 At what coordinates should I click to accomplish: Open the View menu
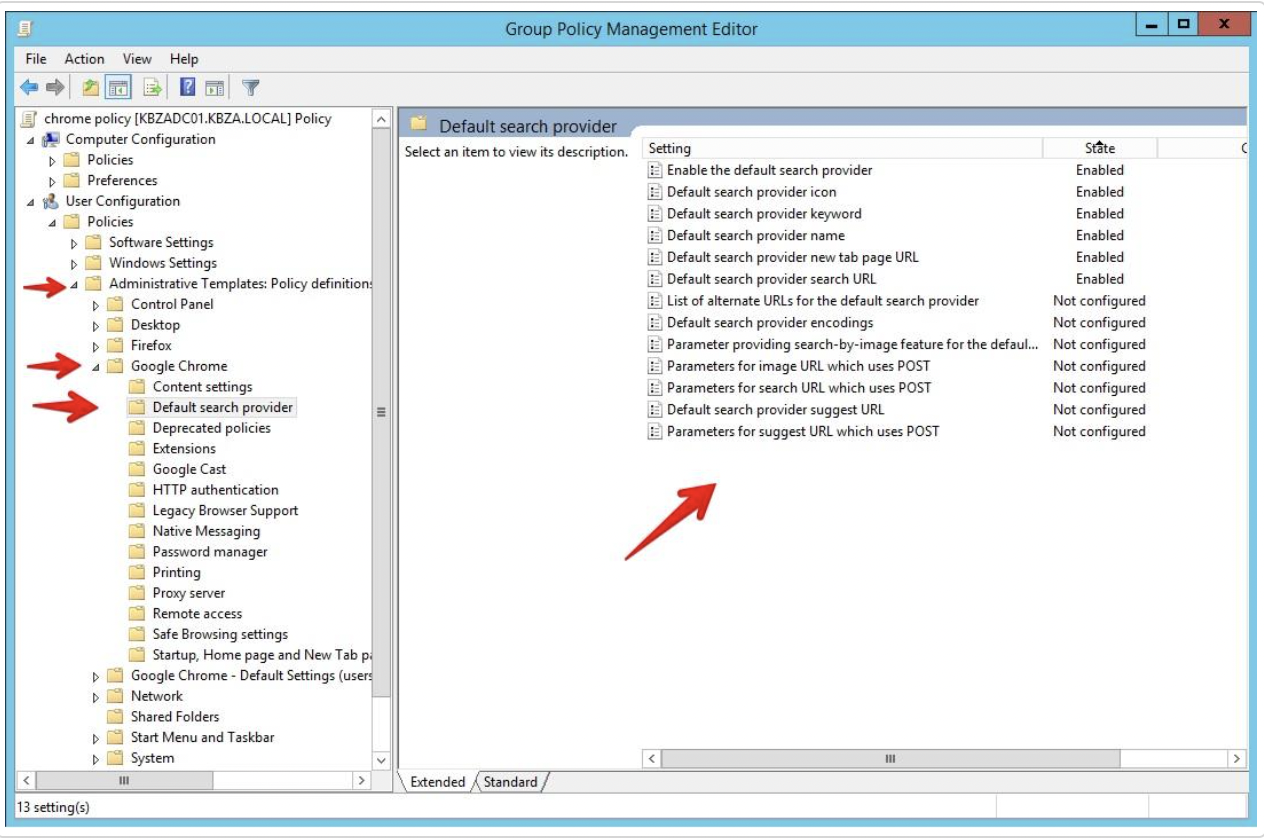tap(137, 59)
